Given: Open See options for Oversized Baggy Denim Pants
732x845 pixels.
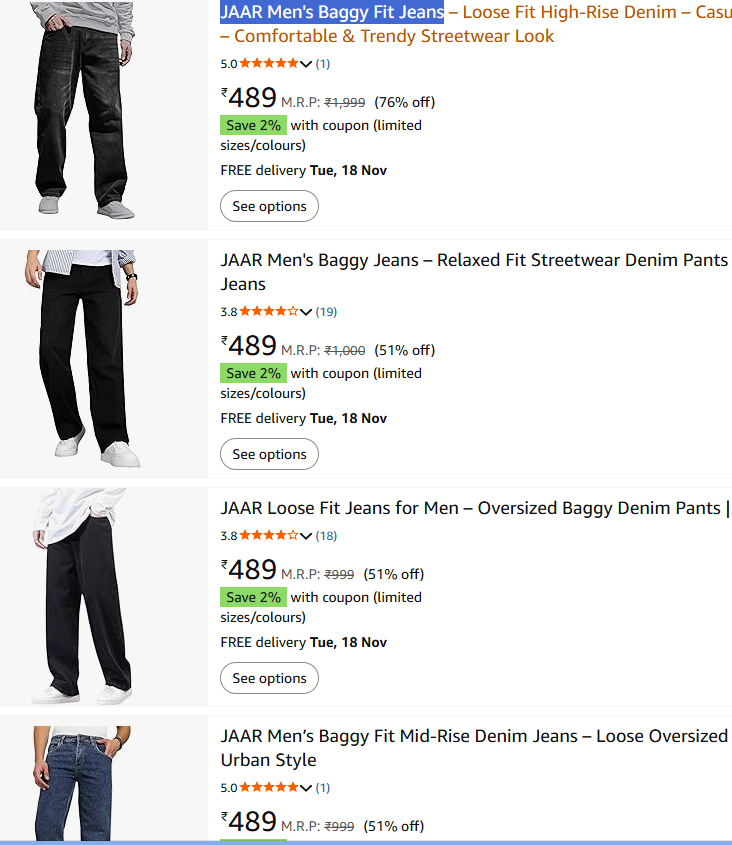Looking at the screenshot, I should pyautogui.click(x=269, y=678).
